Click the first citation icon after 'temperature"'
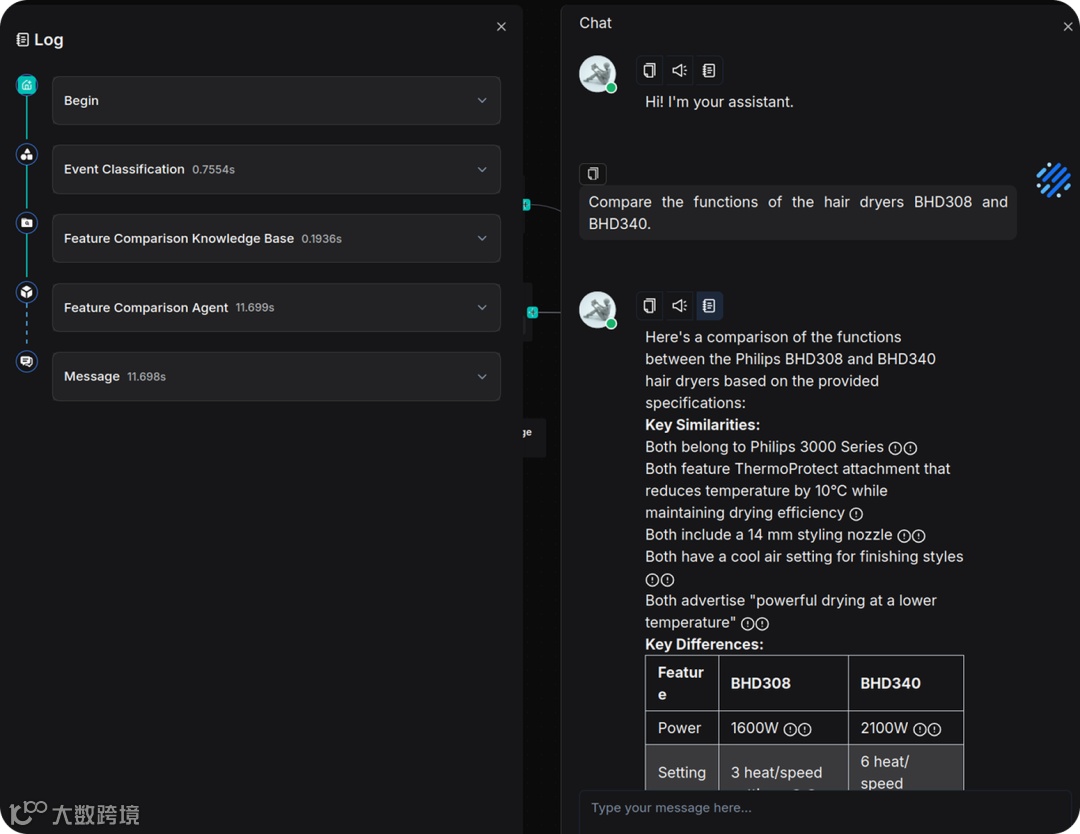The height and width of the screenshot is (834, 1080). coord(747,624)
